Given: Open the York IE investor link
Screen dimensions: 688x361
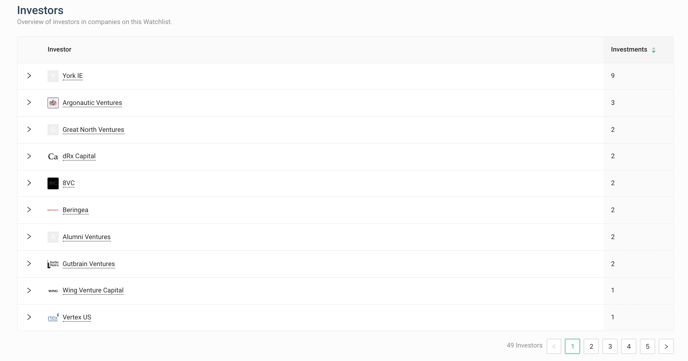Looking at the screenshot, I should 72,75.
